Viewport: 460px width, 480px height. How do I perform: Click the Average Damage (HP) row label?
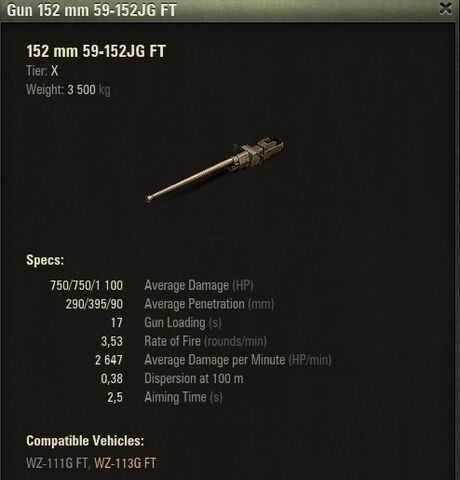[199, 286]
